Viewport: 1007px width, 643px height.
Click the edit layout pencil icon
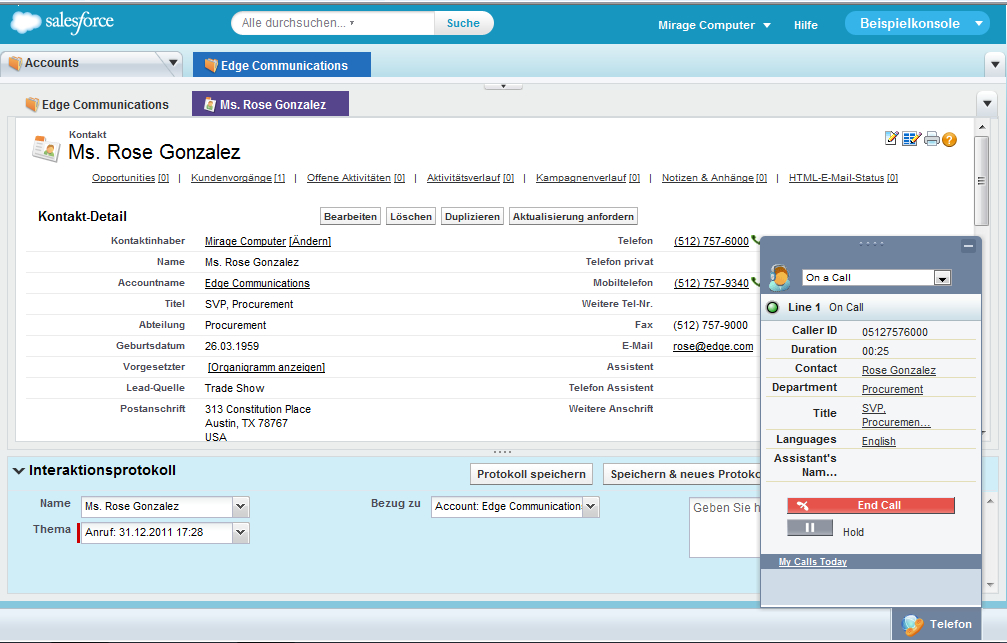point(892,139)
